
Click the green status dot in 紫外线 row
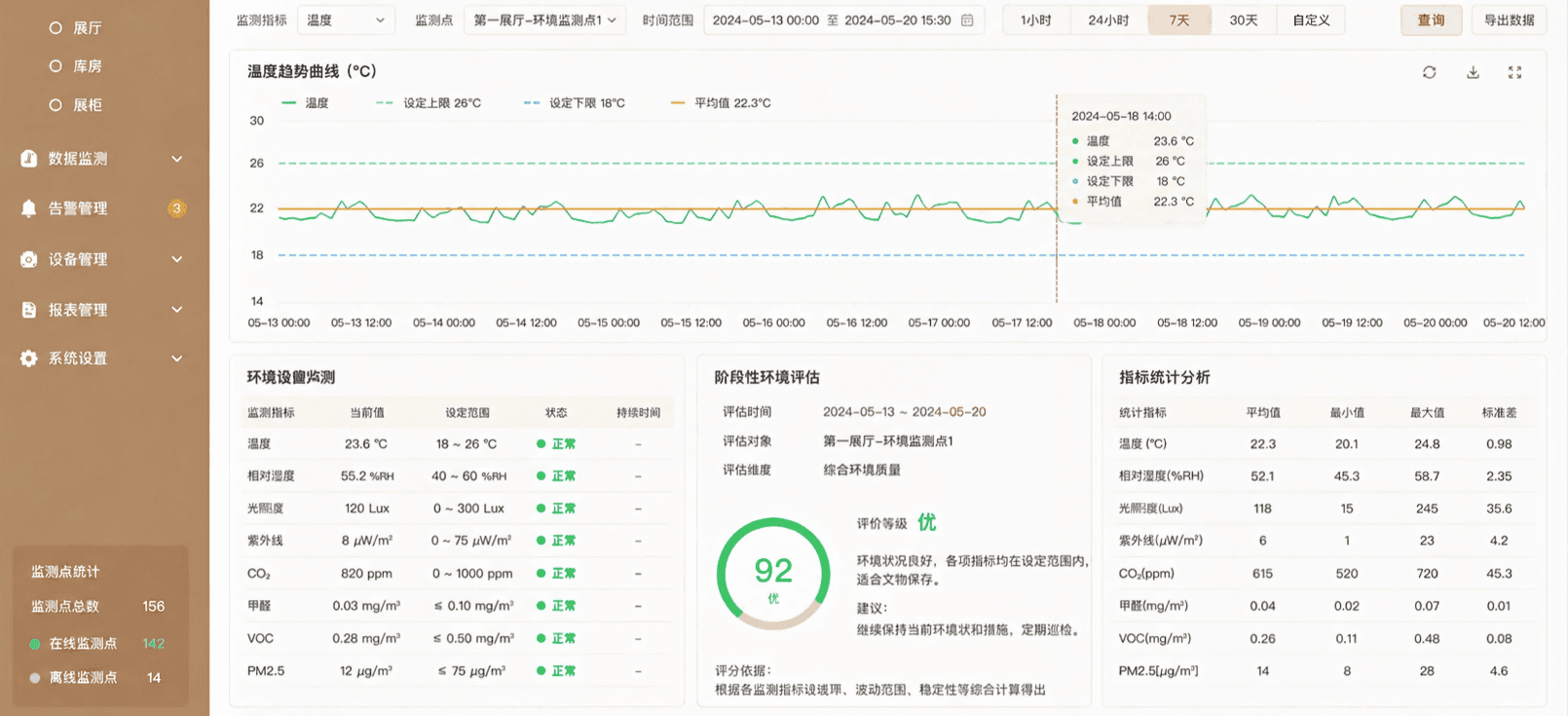point(541,541)
